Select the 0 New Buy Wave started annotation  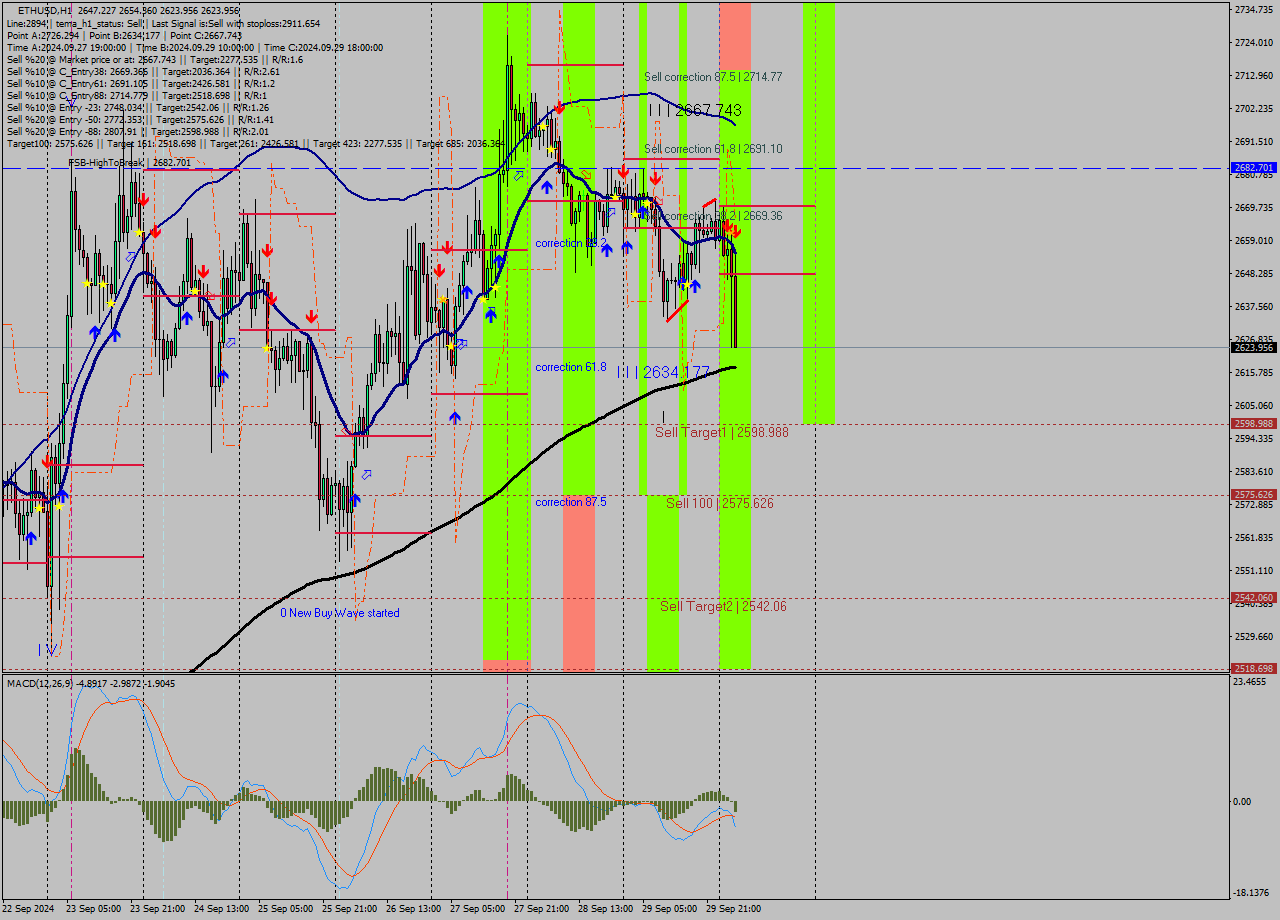[340, 613]
